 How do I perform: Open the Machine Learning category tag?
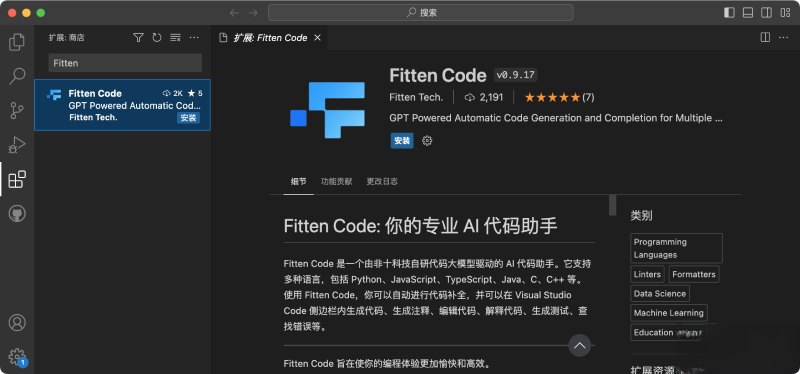tap(669, 313)
